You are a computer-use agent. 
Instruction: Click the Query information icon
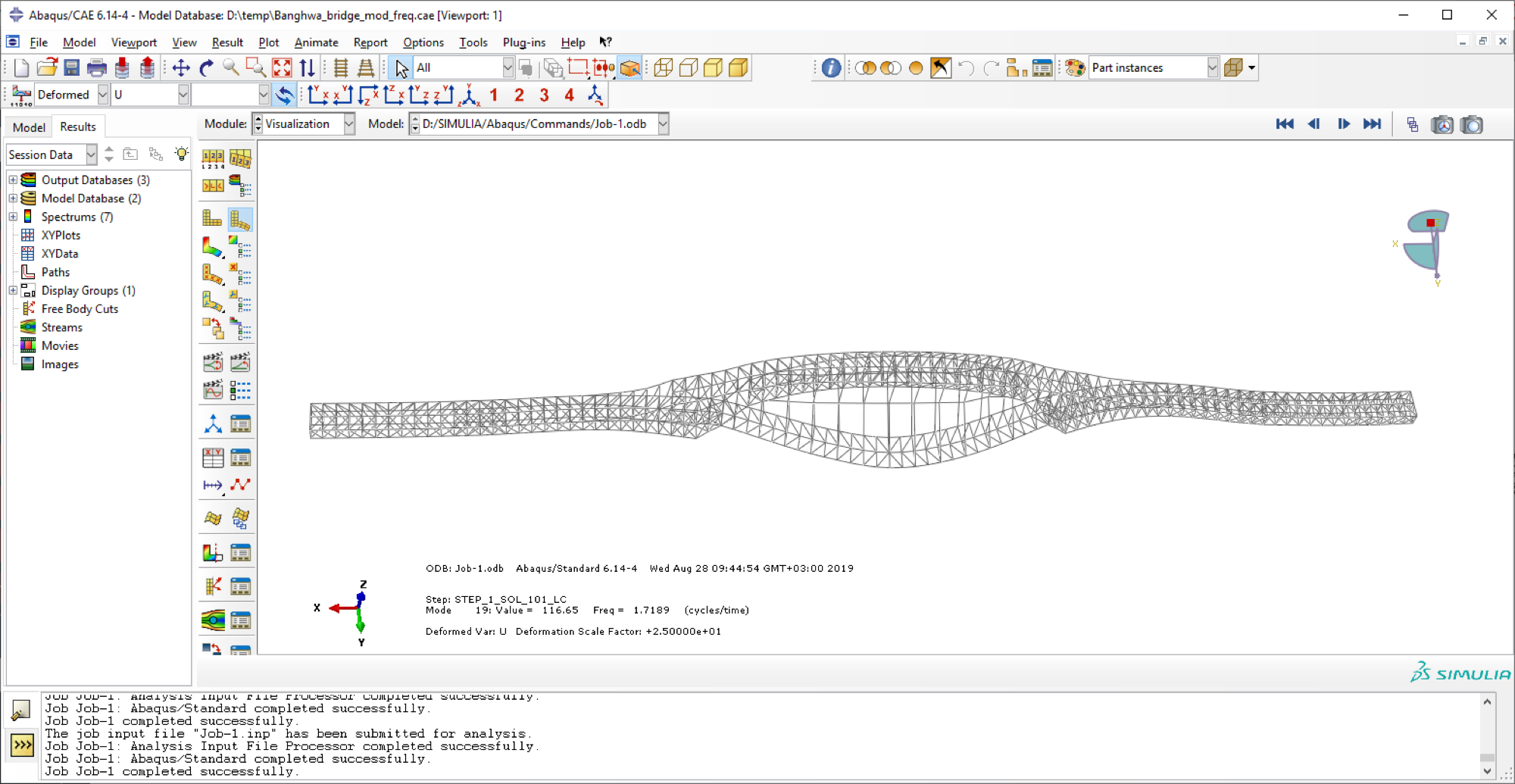tap(831, 68)
